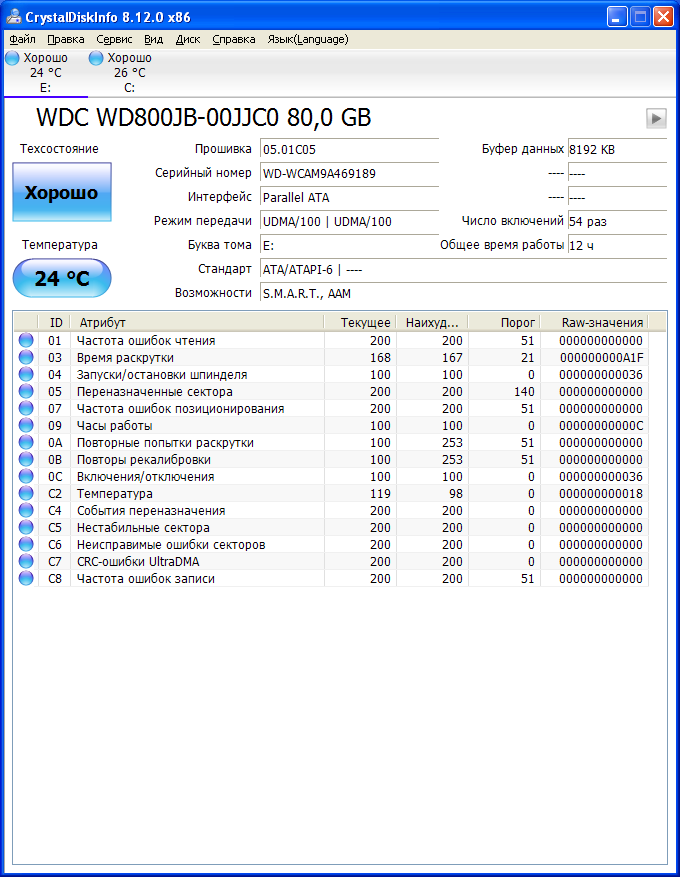Click raw value 000000000A1F
The width and height of the screenshot is (680, 877).
click(x=602, y=357)
